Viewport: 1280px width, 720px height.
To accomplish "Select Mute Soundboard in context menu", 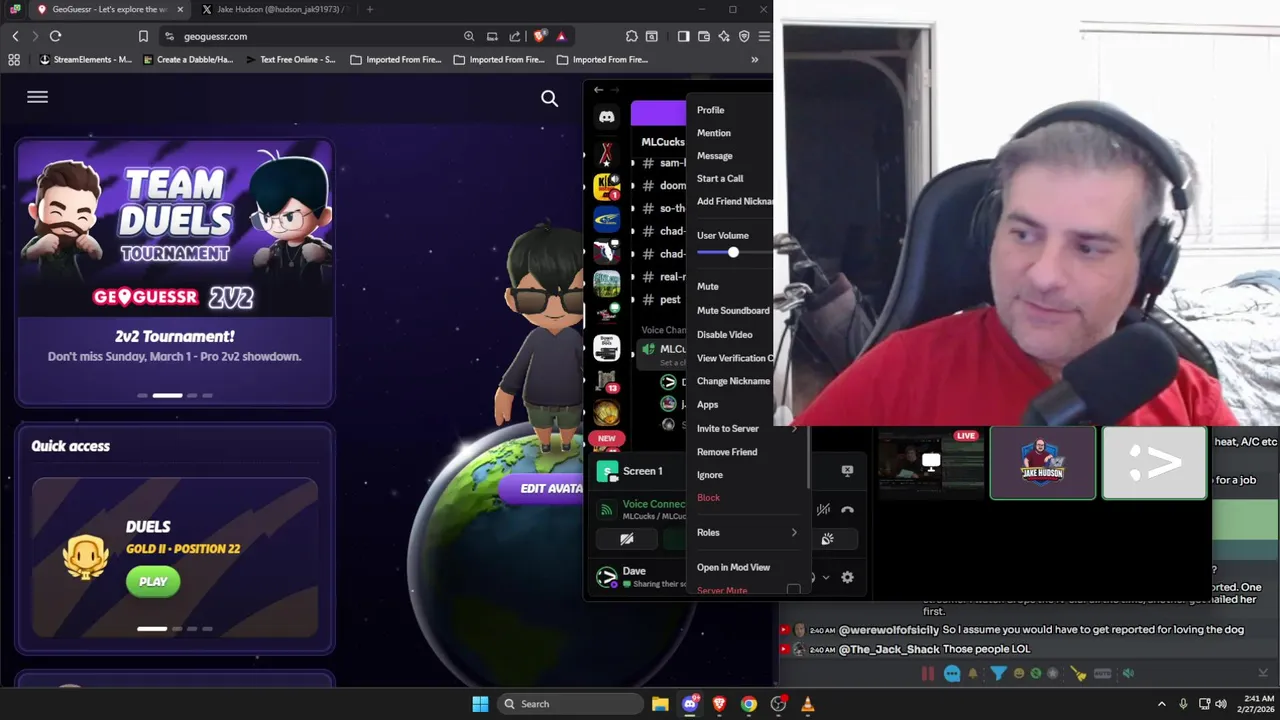I will 733,311.
